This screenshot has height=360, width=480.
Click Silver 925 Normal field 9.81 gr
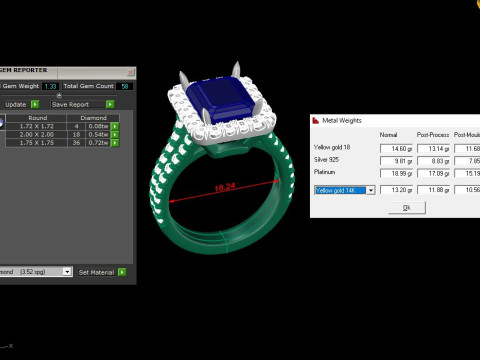coord(396,161)
